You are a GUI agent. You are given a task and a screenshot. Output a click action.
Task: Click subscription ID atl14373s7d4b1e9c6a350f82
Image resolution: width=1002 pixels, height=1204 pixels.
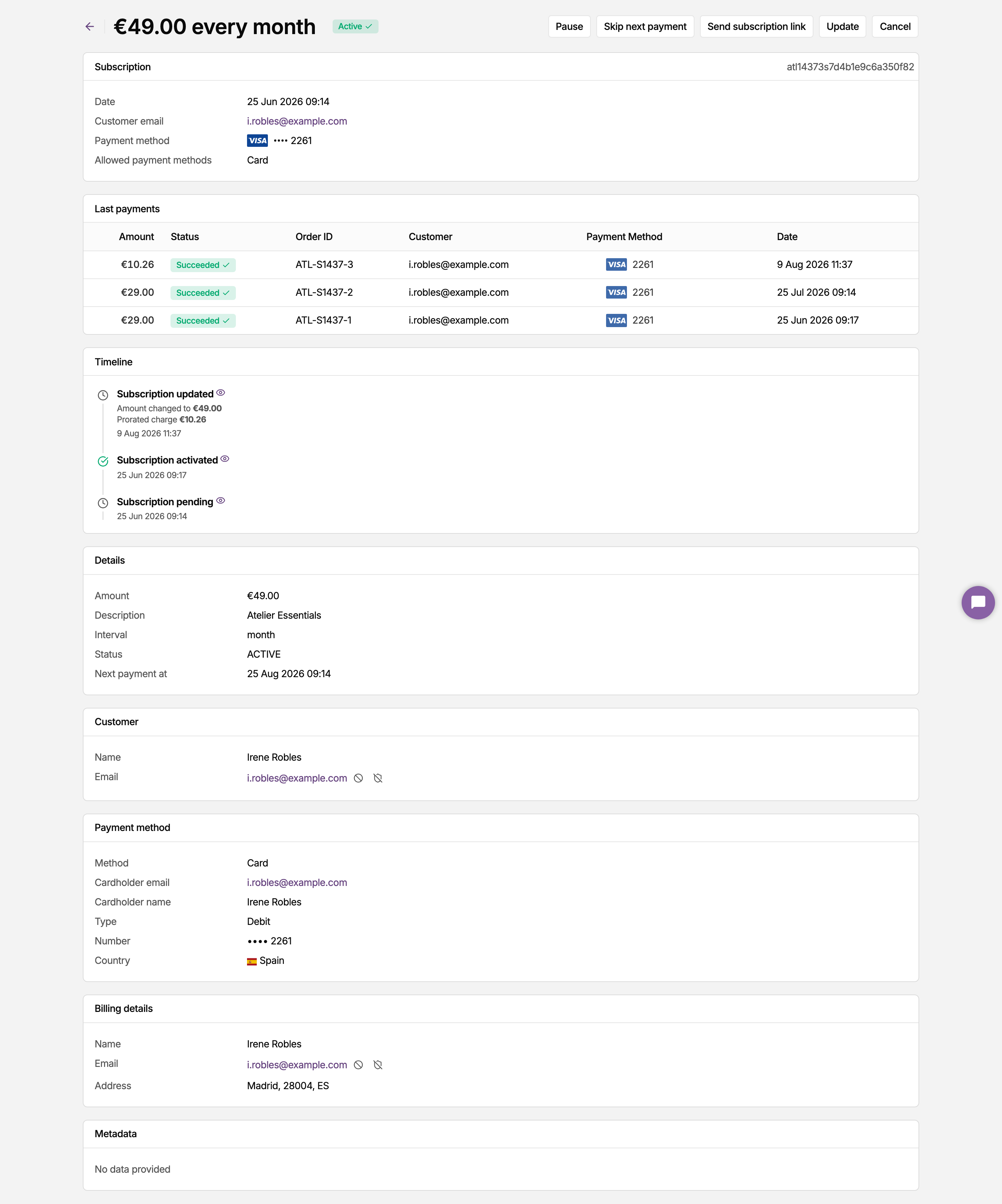point(850,66)
